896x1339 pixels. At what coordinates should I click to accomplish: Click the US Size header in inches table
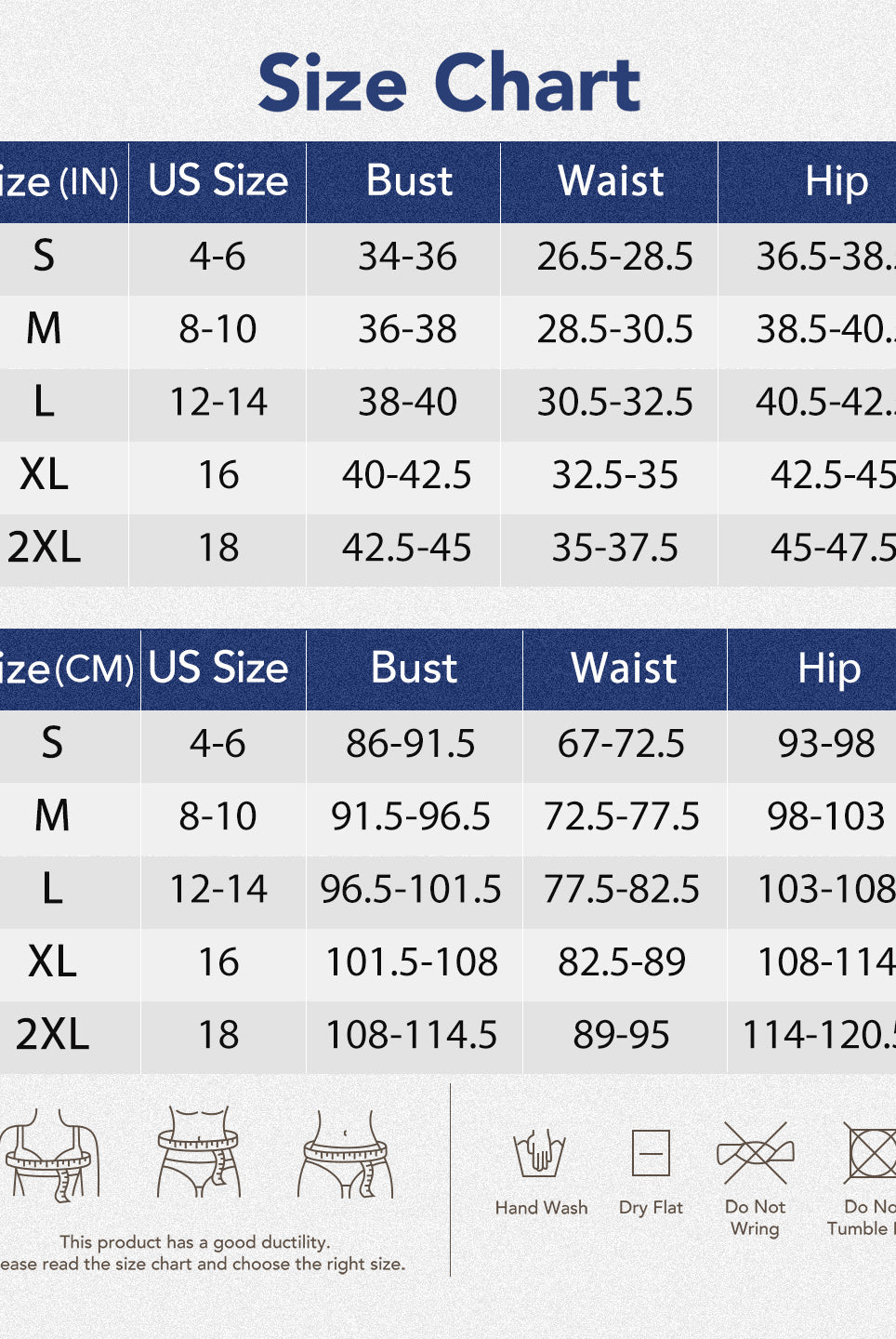pos(218,181)
